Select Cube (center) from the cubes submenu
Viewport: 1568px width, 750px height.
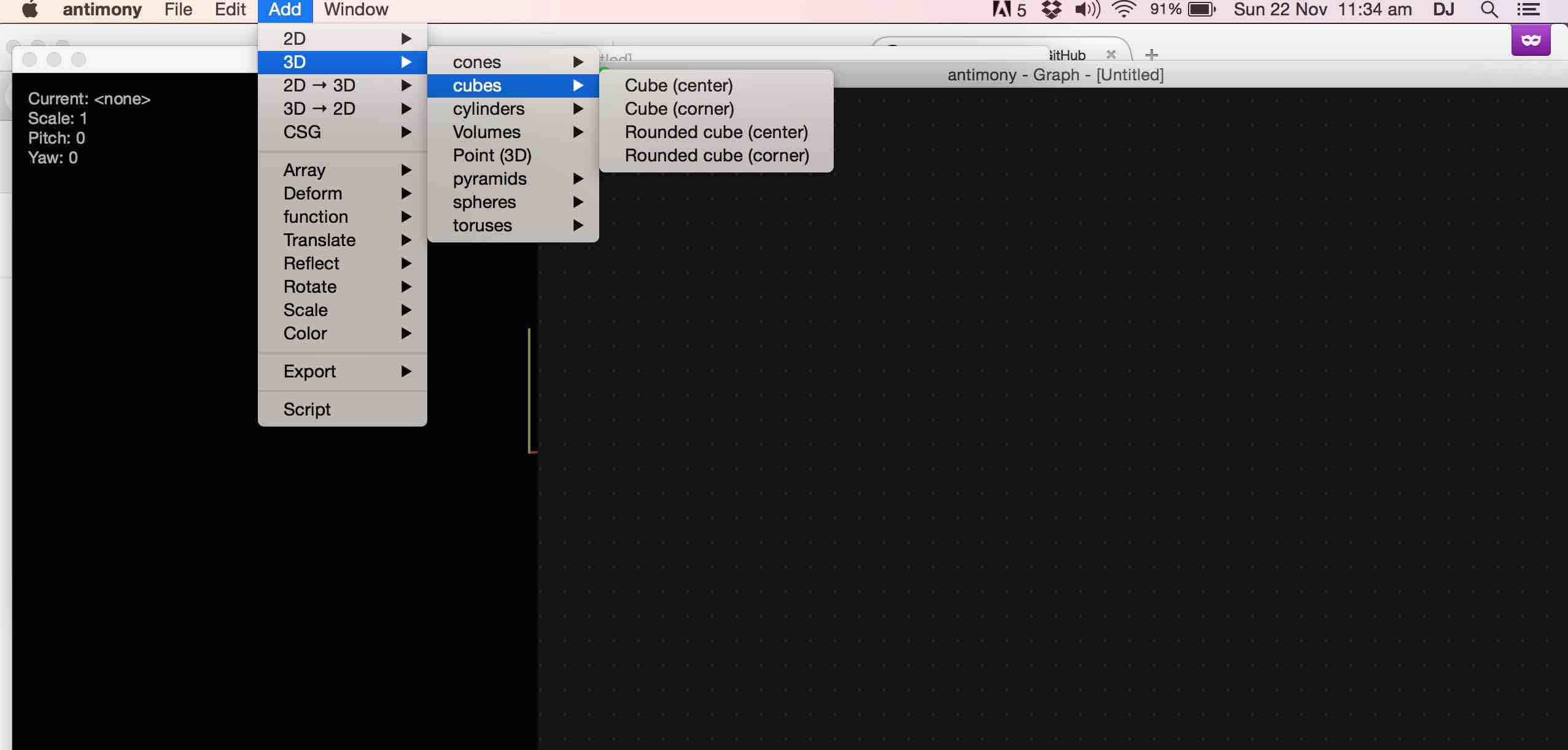(678, 85)
